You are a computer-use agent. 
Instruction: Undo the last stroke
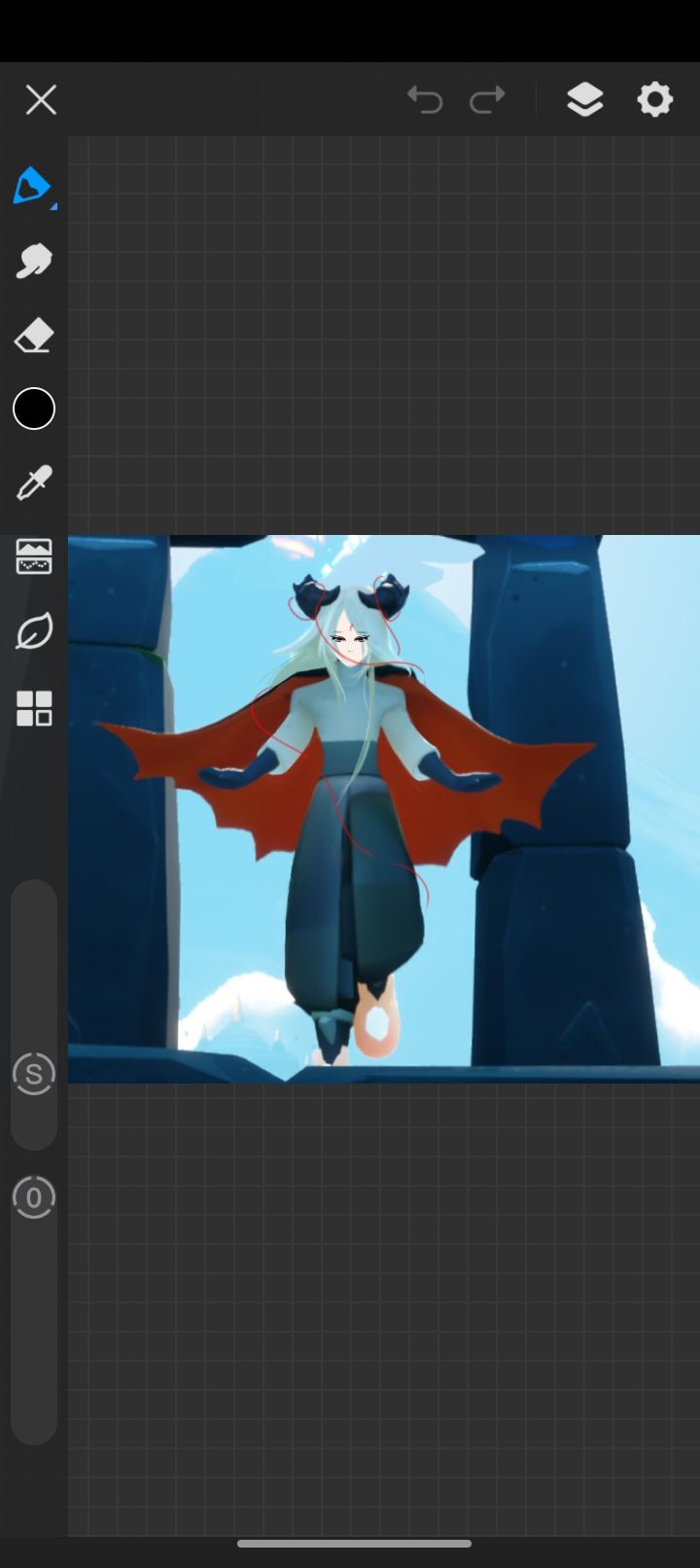[425, 99]
